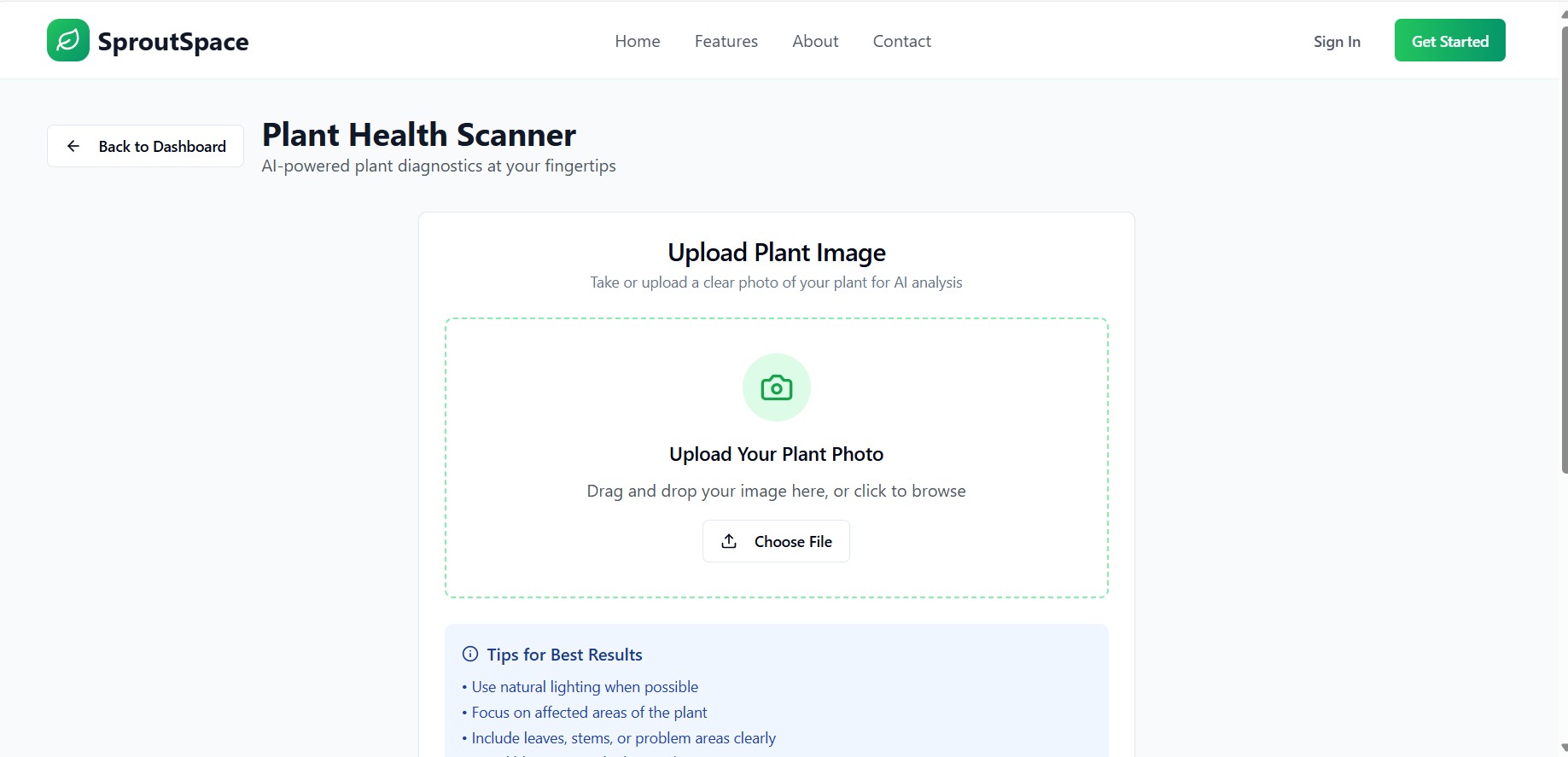
Task: Navigate to the Features page
Action: click(726, 40)
